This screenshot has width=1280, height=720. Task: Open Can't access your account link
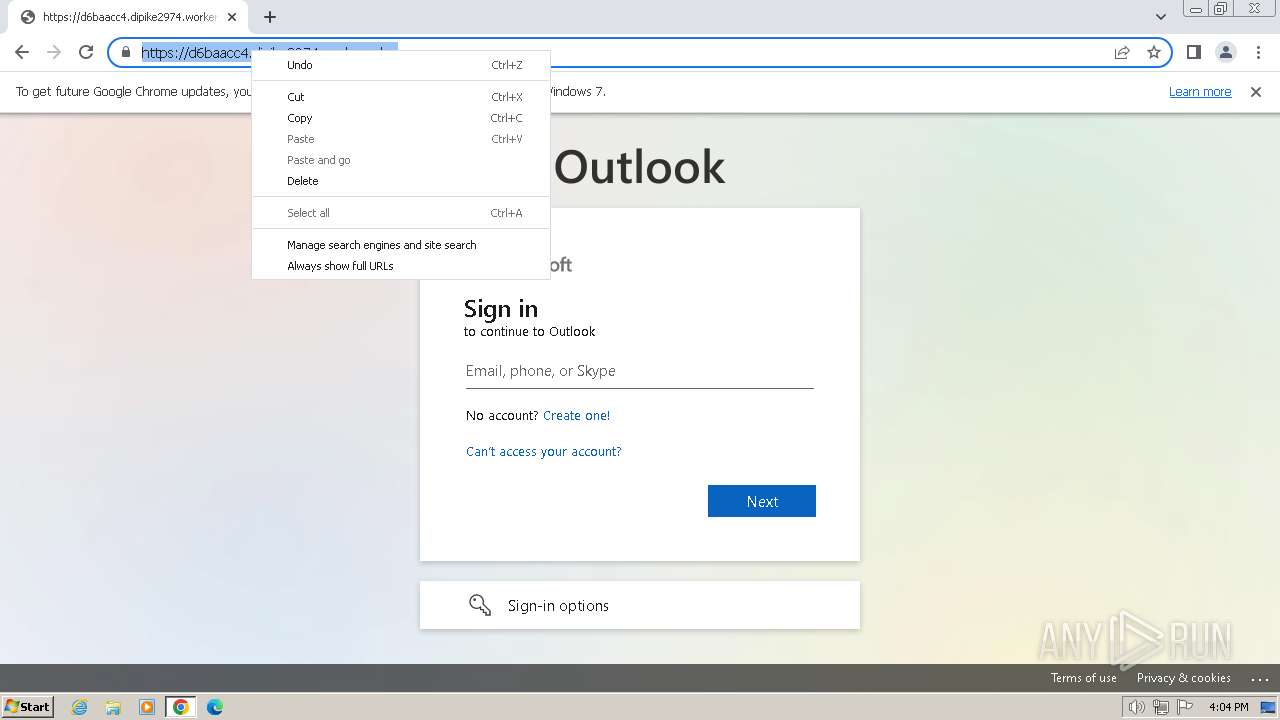click(544, 452)
